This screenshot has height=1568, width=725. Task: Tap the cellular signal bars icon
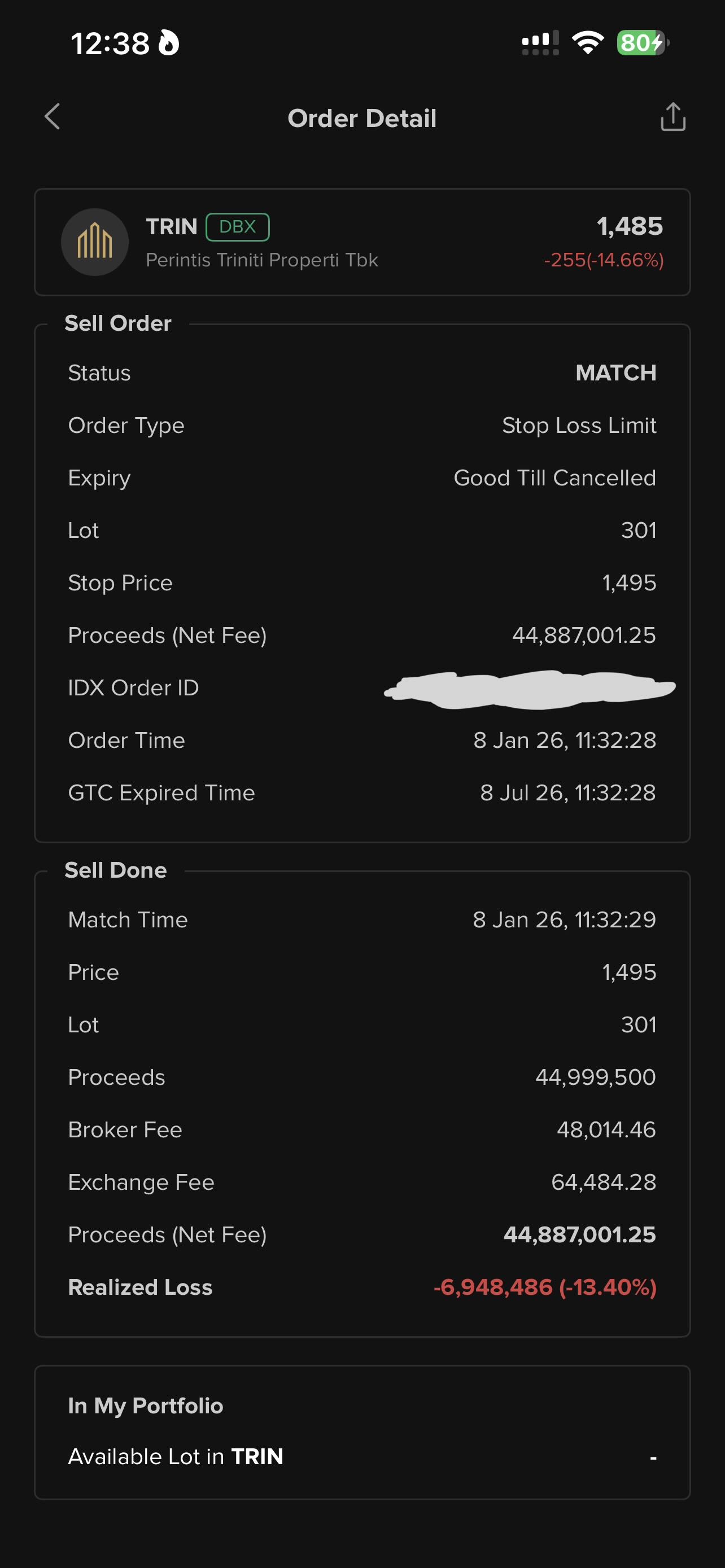point(540,43)
